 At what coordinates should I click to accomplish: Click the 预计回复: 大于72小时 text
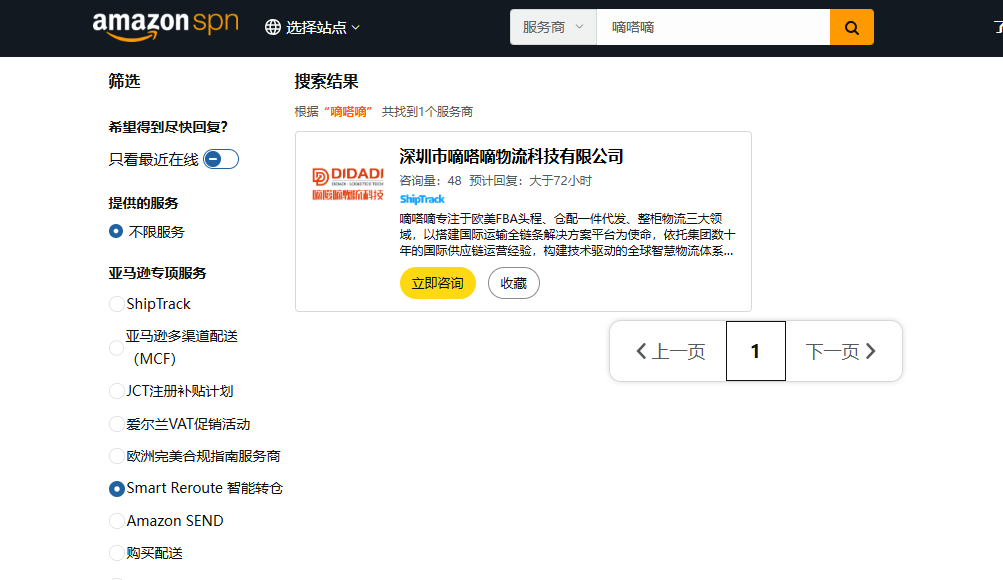tap(530, 180)
